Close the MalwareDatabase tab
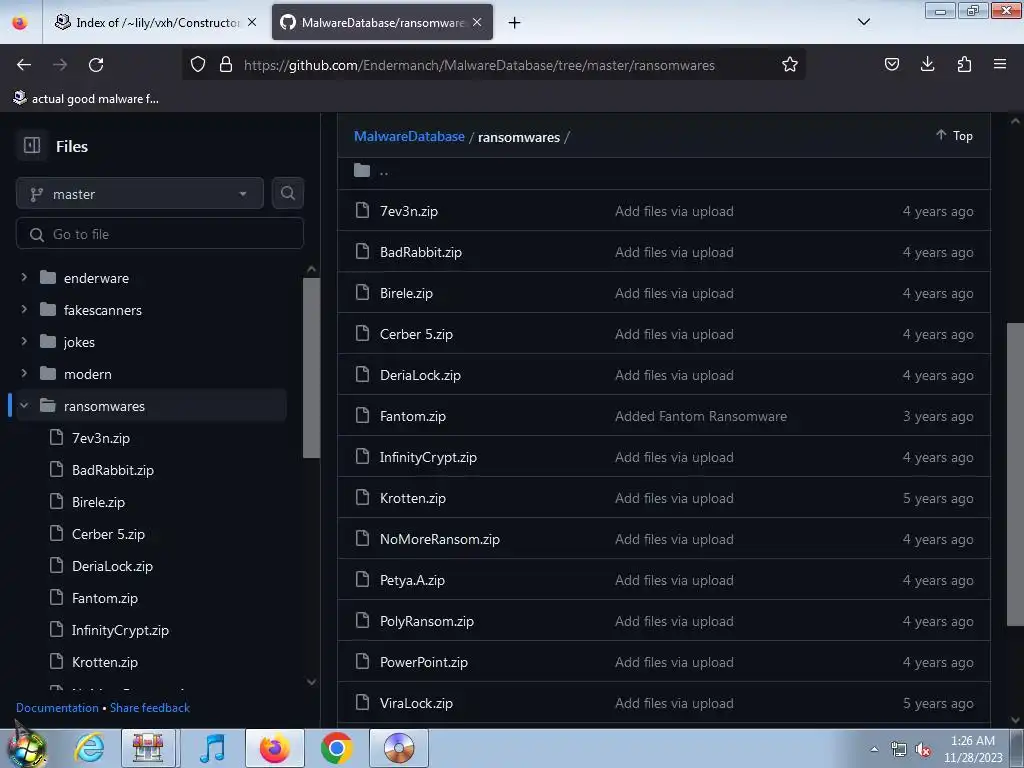Image resolution: width=1024 pixels, height=768 pixels. [x=477, y=22]
